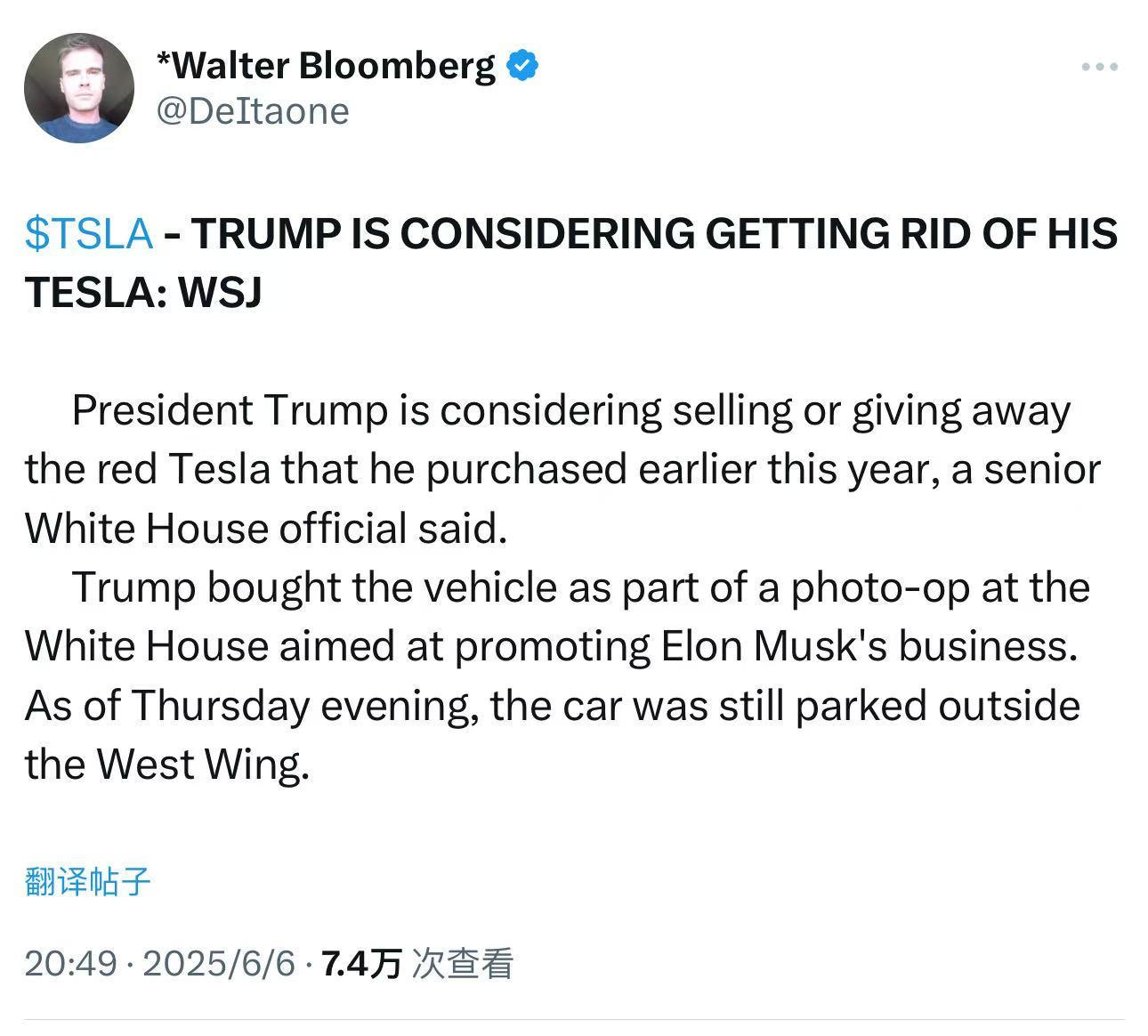Open the three-dot more options menu
Image resolution: width=1148 pixels, height=1036 pixels.
coord(1099,67)
